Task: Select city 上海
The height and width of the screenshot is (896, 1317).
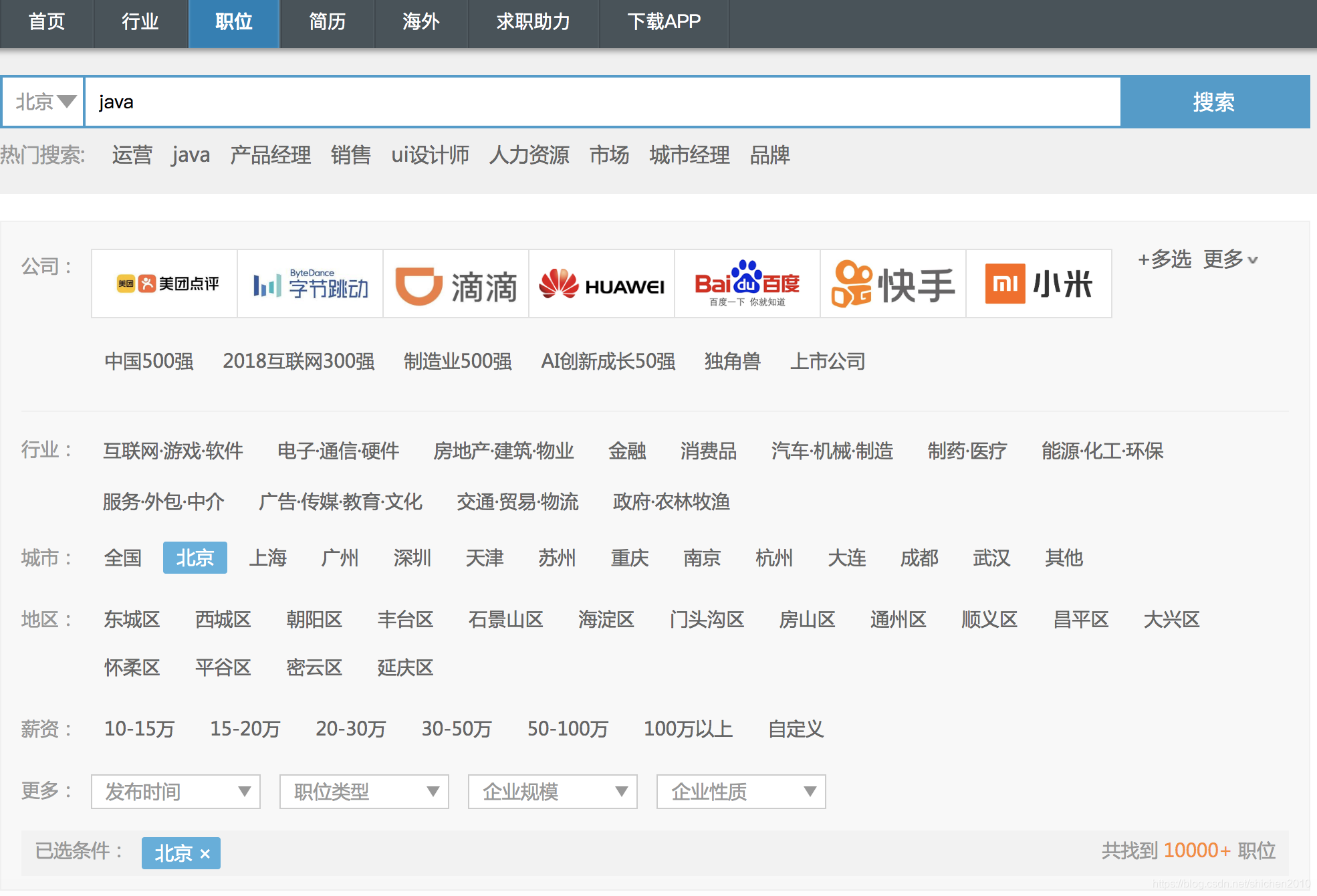Action: click(268, 558)
